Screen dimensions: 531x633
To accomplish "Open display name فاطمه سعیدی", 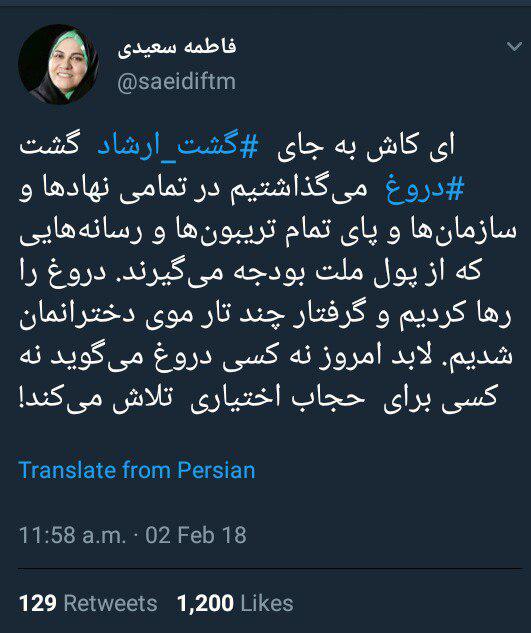I will pos(176,48).
